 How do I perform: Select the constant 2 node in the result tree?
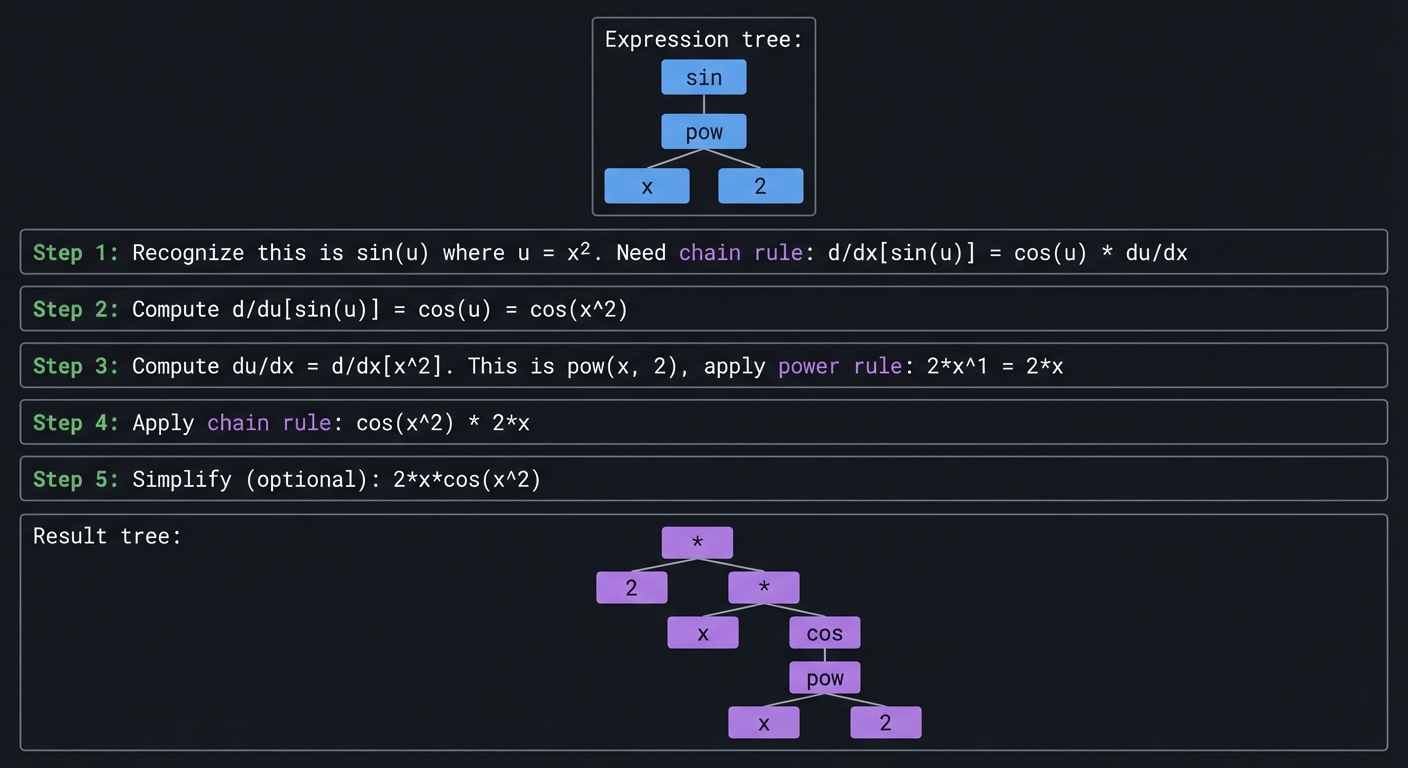tap(631, 587)
